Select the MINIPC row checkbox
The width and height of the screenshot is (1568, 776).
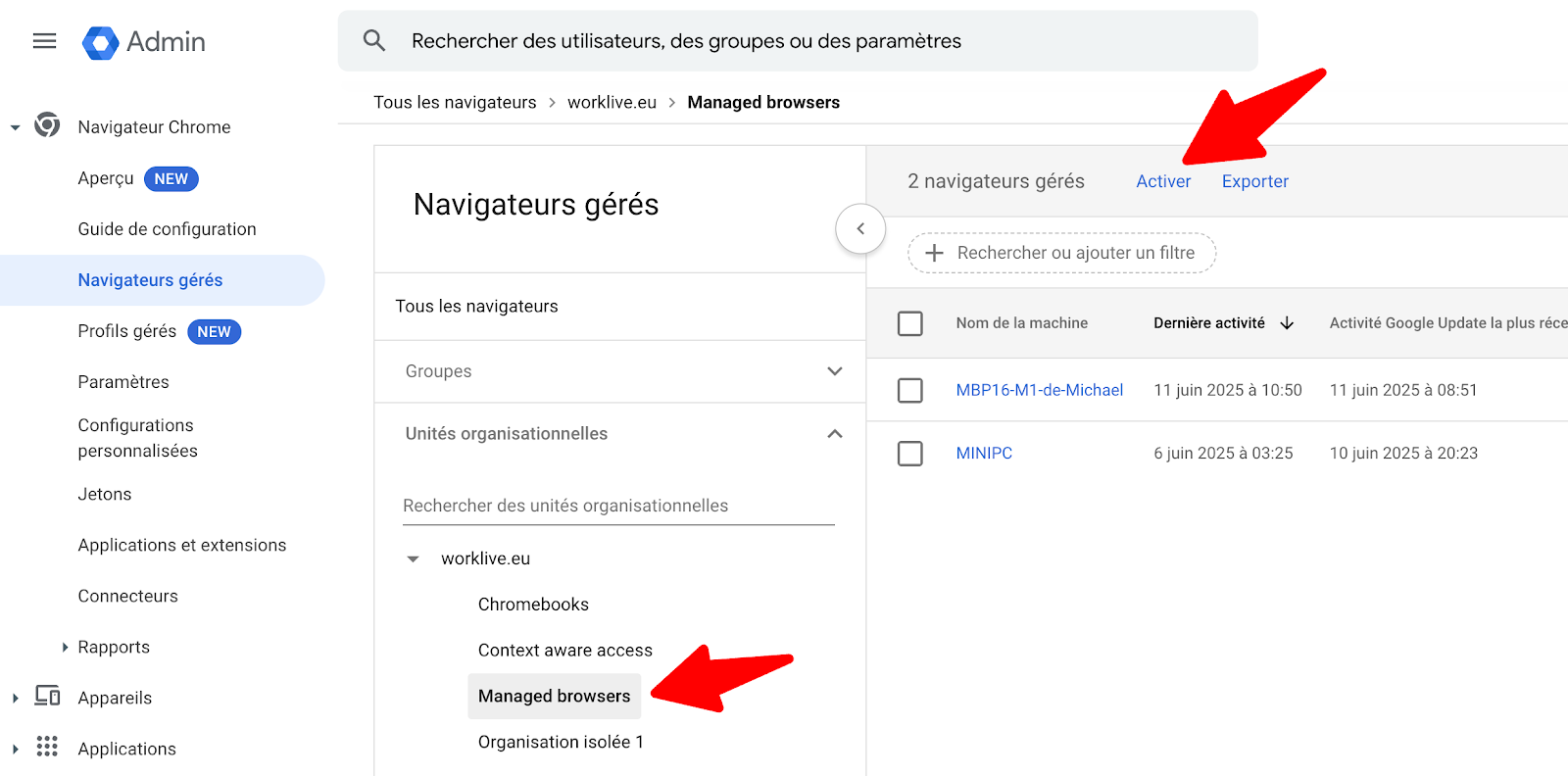910,453
